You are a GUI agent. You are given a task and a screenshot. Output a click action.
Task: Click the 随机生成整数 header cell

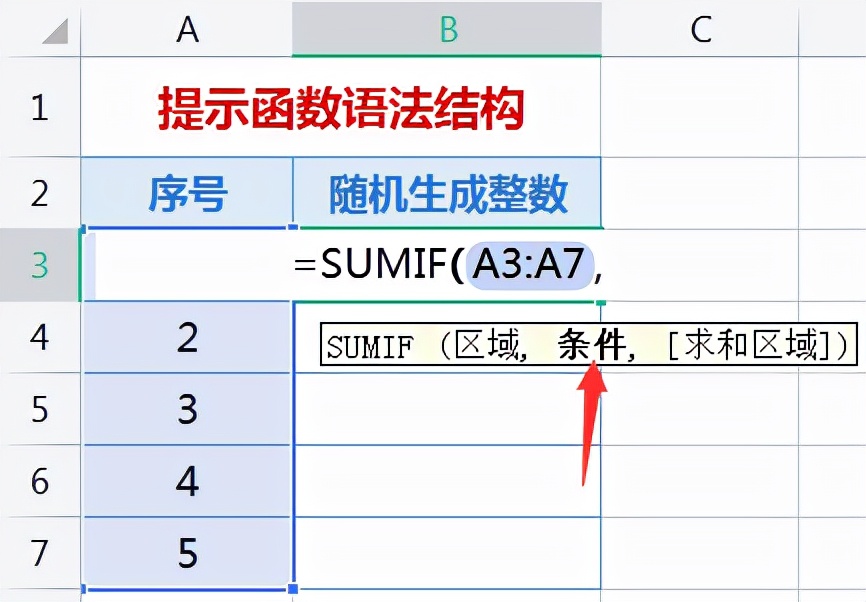(x=447, y=193)
